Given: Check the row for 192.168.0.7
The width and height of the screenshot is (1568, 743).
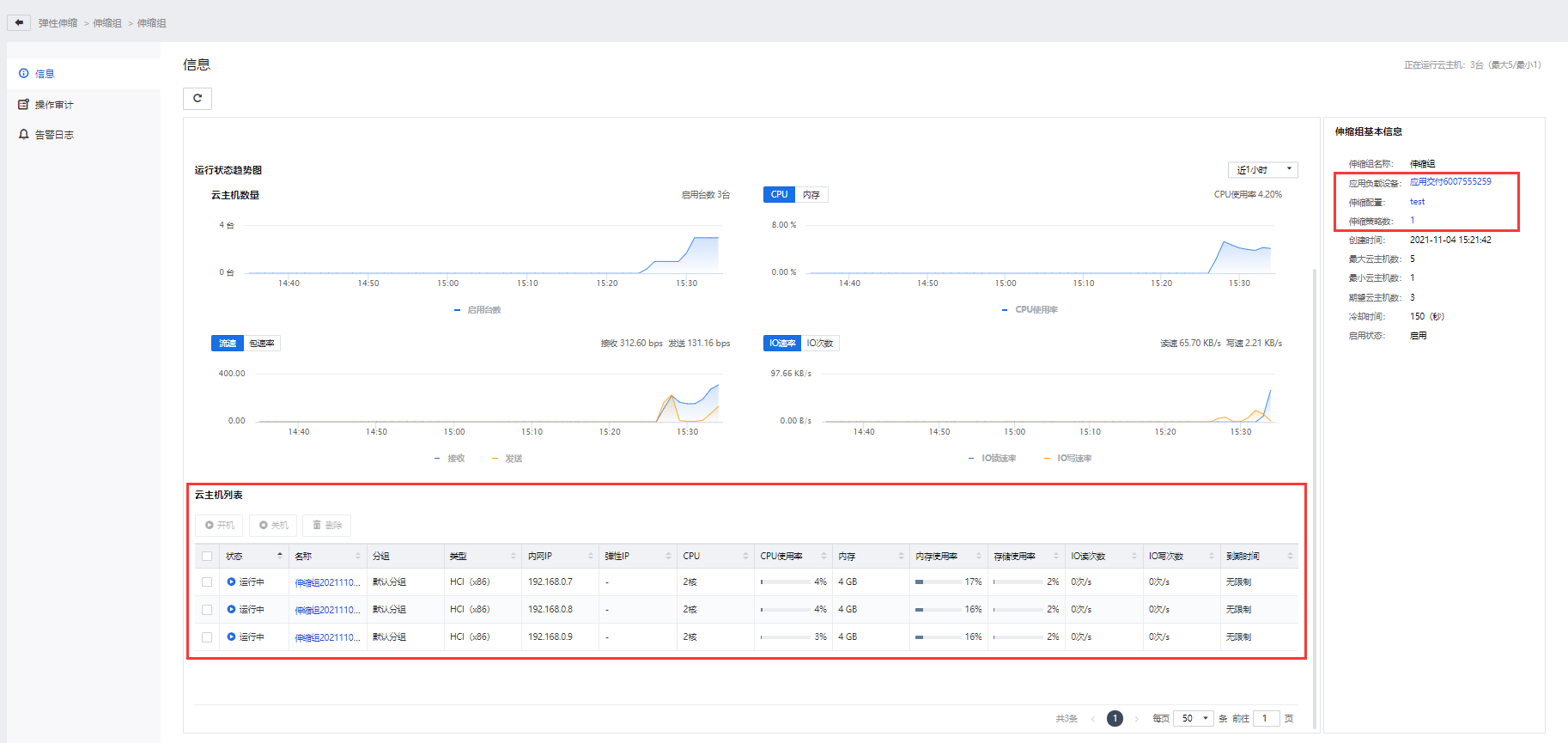Looking at the screenshot, I should 207,582.
